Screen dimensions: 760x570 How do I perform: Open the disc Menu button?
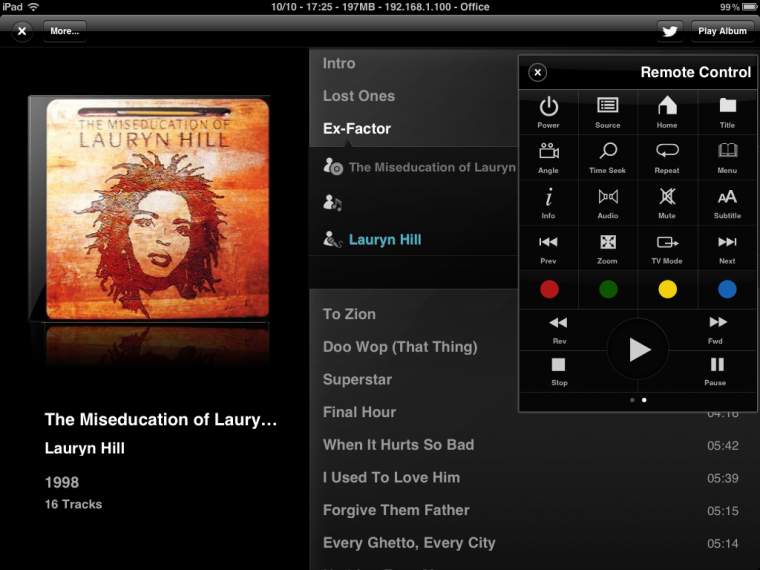coord(727,158)
